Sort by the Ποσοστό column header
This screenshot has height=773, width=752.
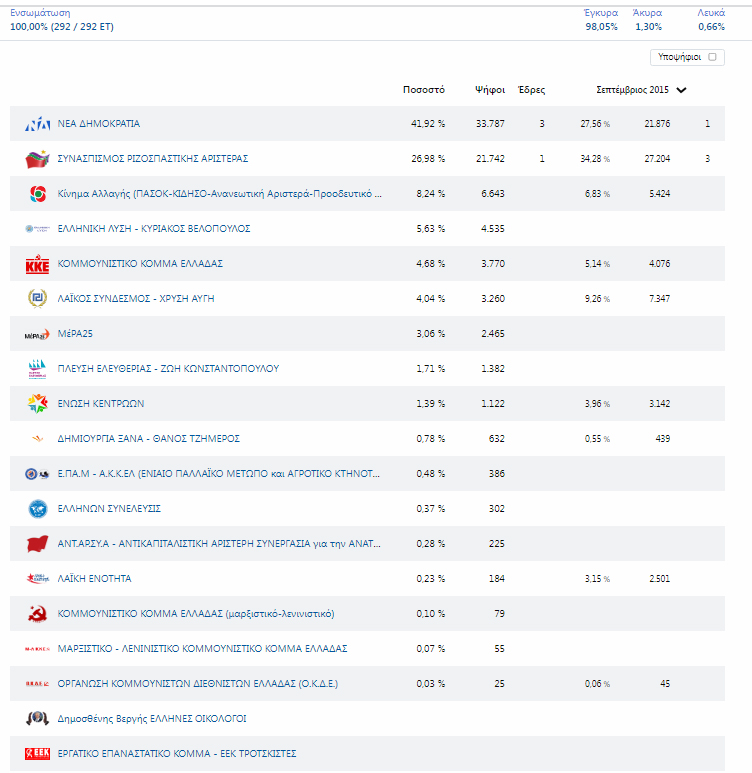click(x=424, y=90)
